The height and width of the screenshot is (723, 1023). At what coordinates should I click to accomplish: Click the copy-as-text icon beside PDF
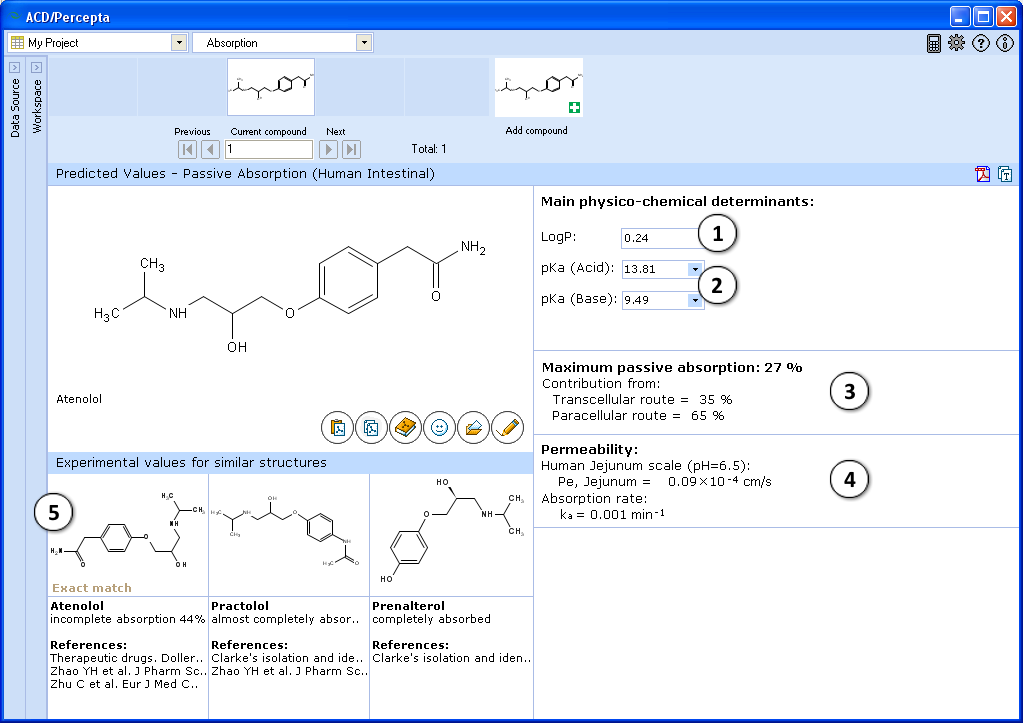tap(1005, 174)
